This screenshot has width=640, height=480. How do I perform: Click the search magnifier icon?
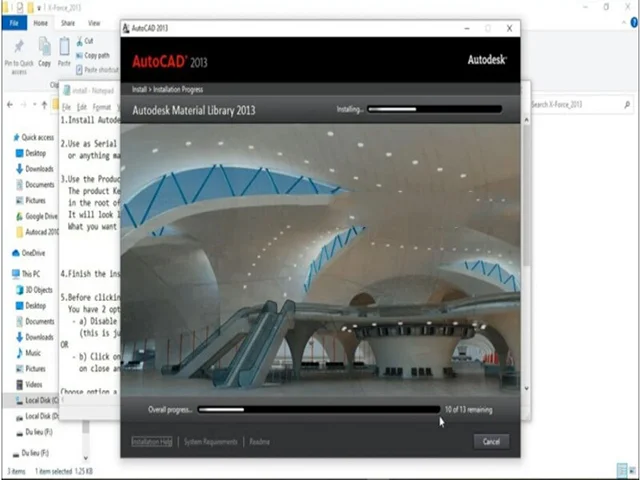click(x=627, y=104)
